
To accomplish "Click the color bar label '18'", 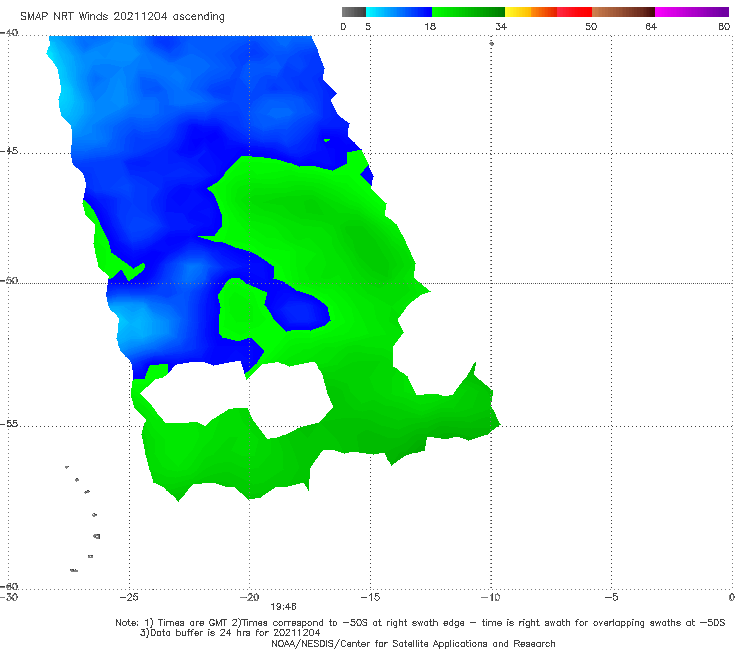I will click(430, 26).
